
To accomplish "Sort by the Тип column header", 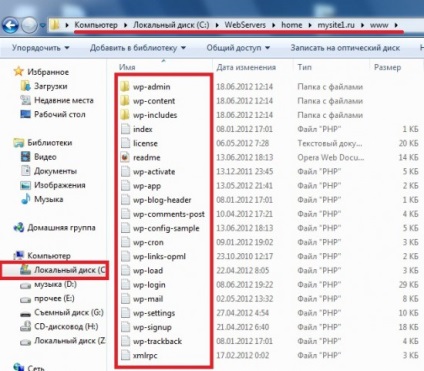I will coord(304,67).
